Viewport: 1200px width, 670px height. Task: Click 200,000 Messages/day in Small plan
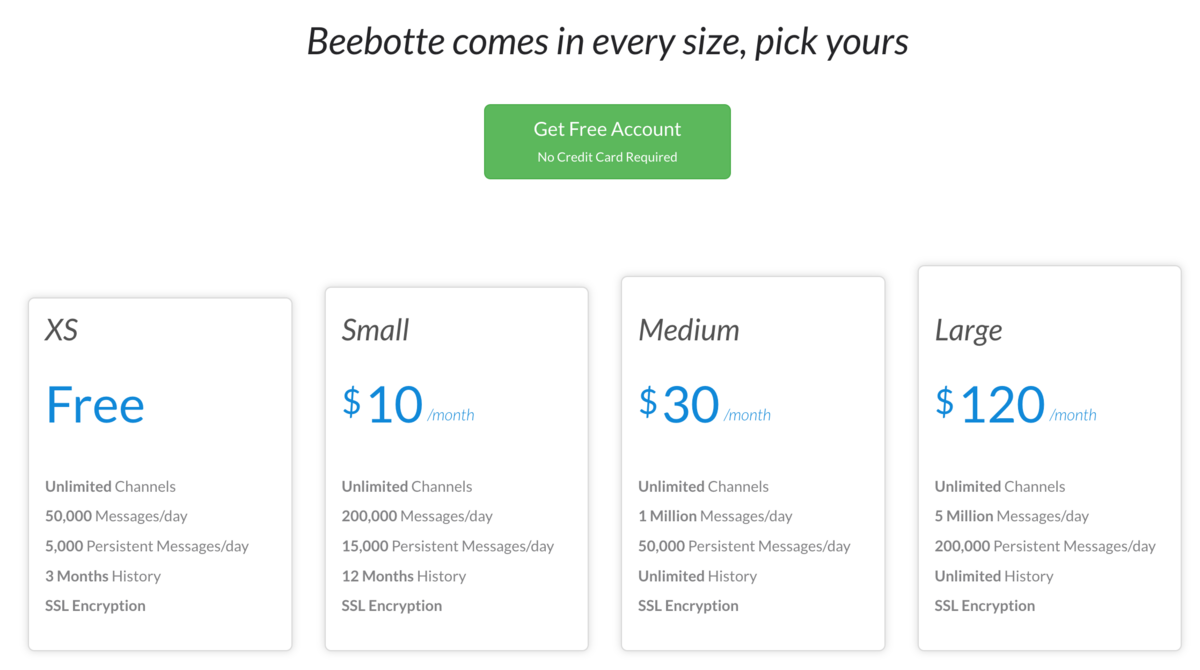pyautogui.click(x=417, y=516)
